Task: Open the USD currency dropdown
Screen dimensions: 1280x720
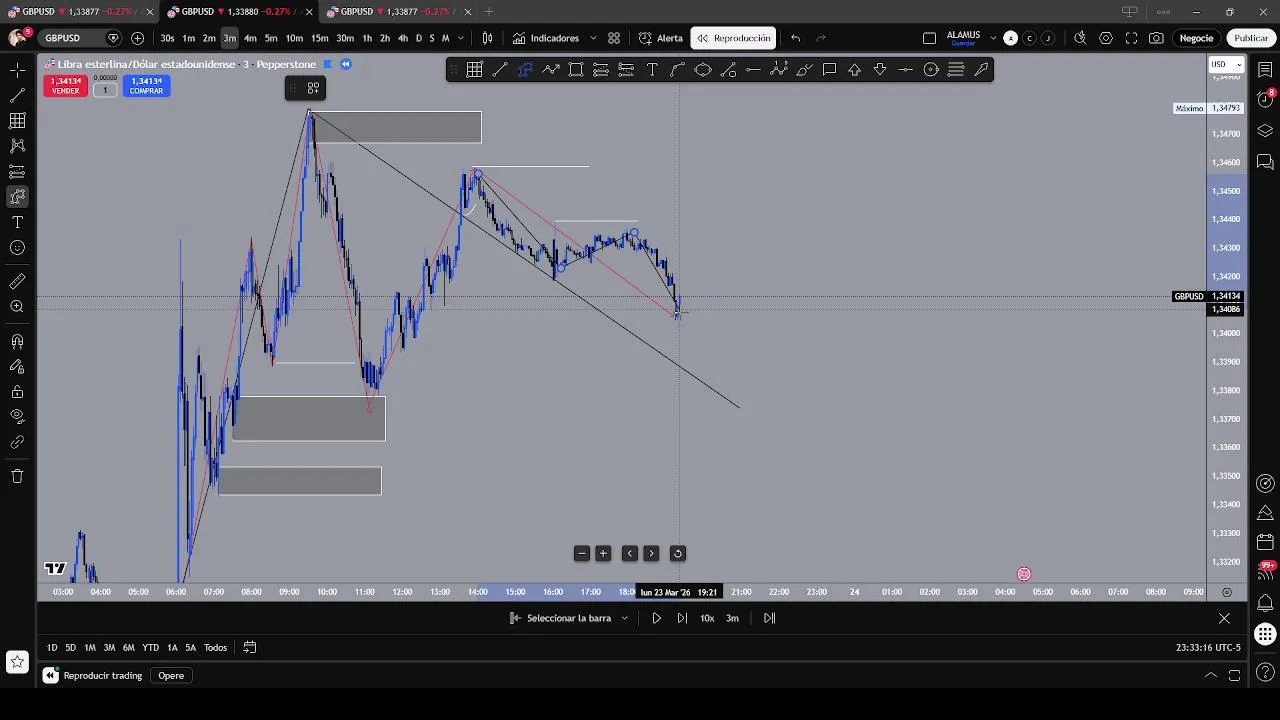Action: [1226, 64]
